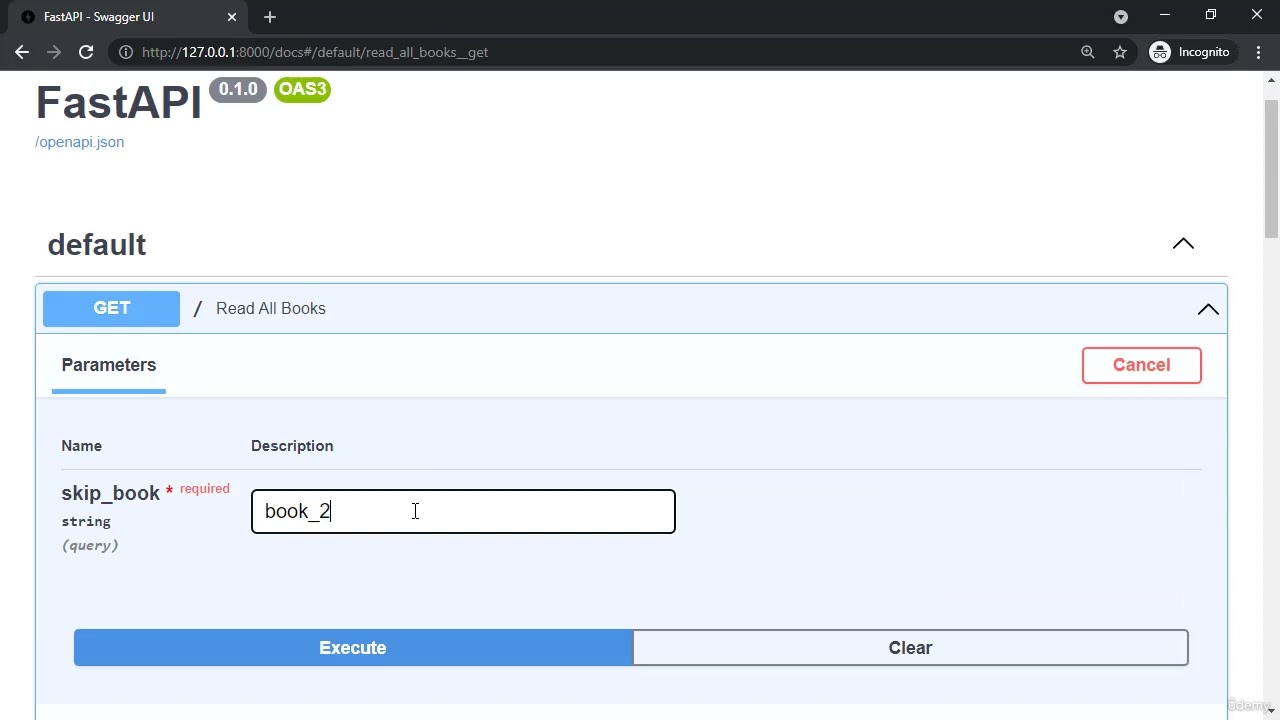This screenshot has width=1280, height=720.
Task: Open the Chrome three-dot menu
Action: [x=1258, y=52]
